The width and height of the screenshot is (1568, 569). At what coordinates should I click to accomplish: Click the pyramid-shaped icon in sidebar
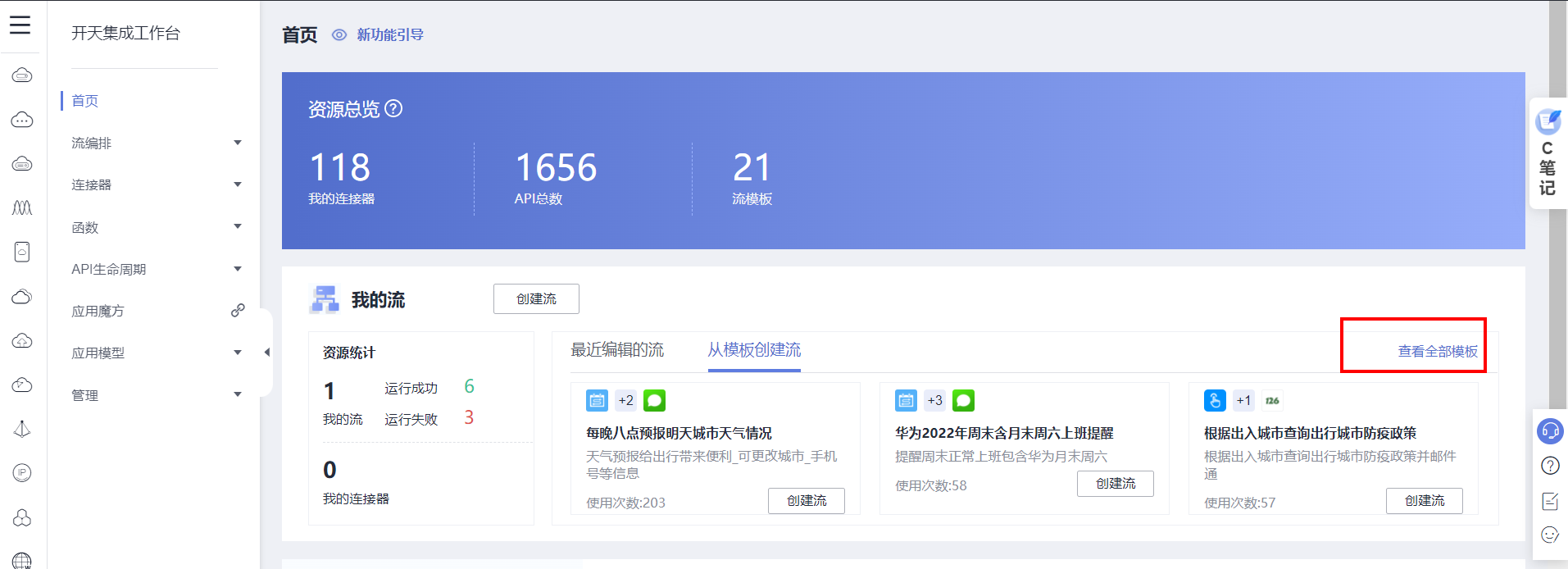[22, 429]
